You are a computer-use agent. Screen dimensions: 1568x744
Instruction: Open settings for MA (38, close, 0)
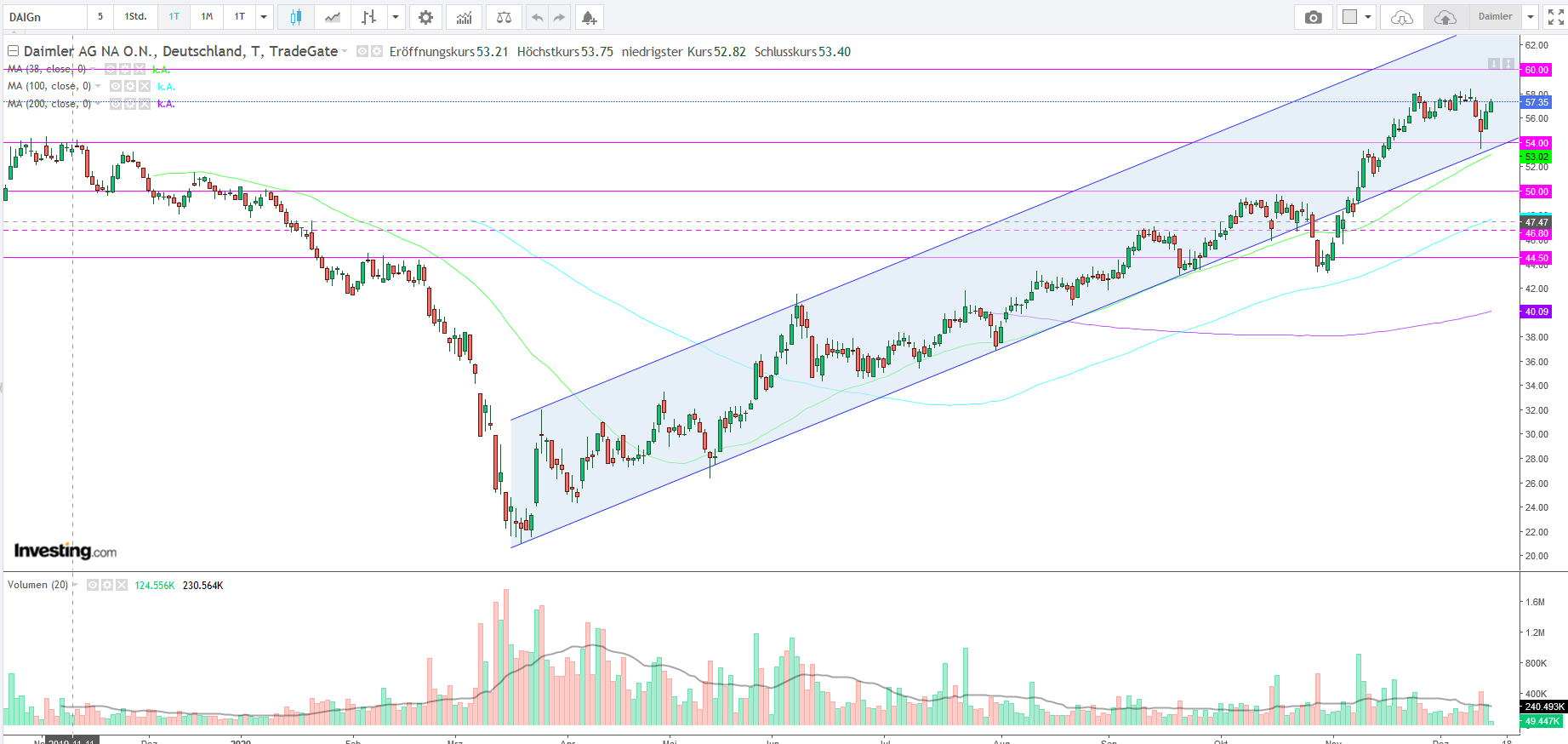(125, 69)
